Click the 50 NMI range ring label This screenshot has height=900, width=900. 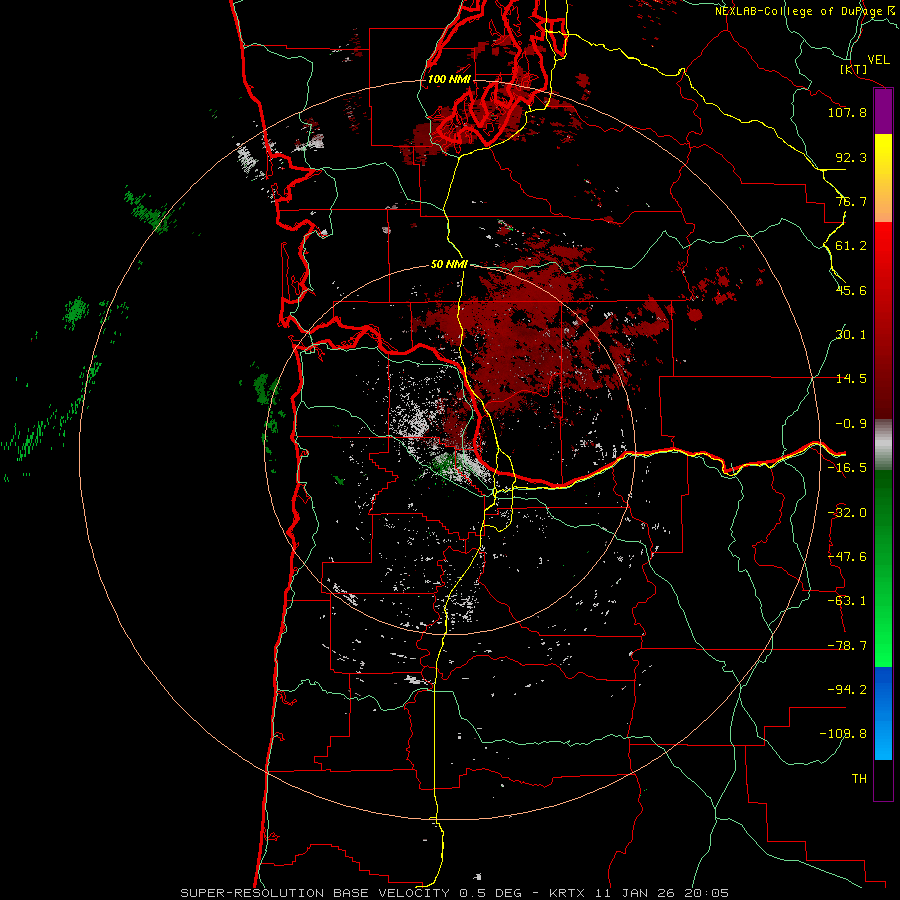pyautogui.click(x=449, y=265)
